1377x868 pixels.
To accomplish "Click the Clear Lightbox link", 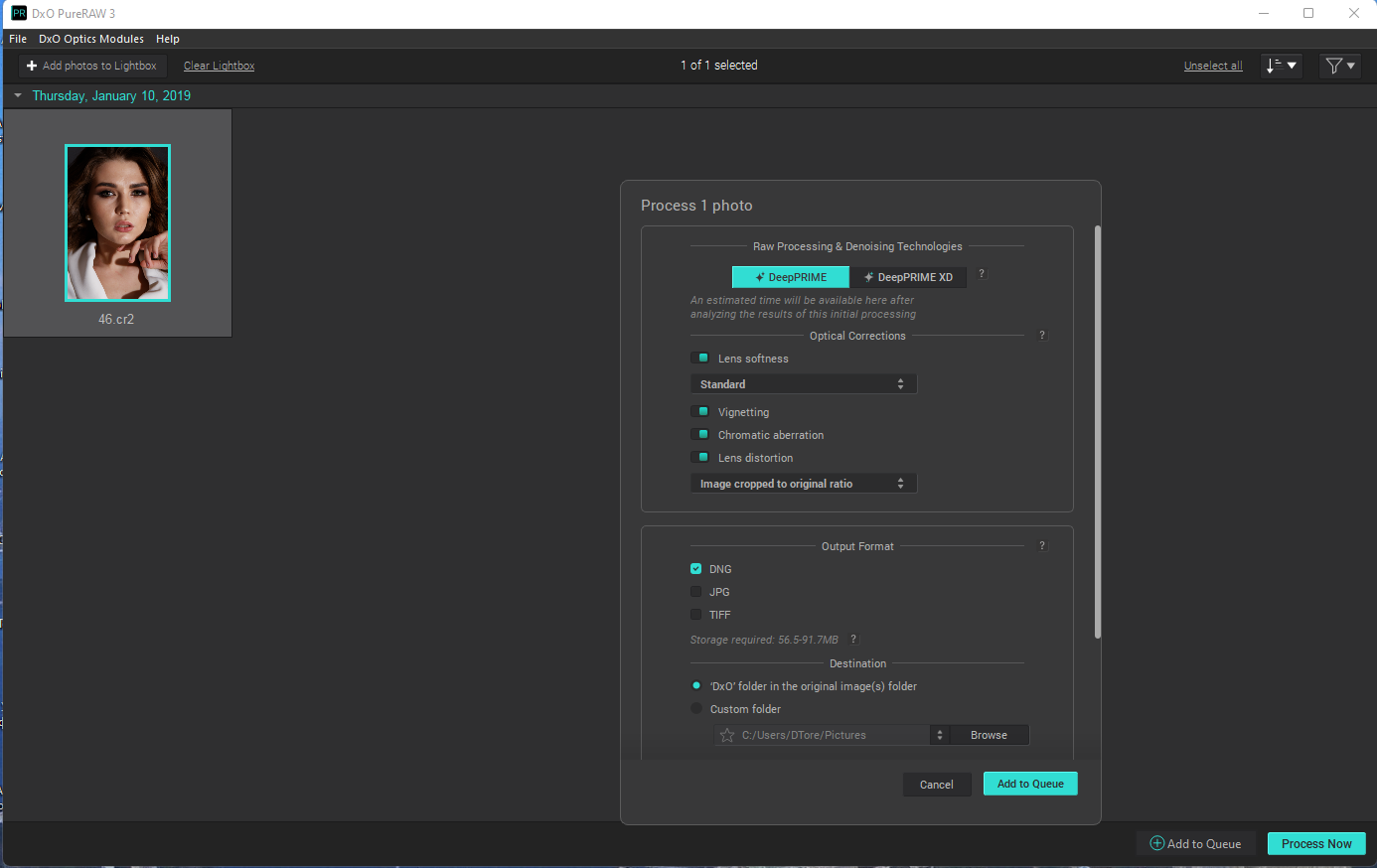I will click(219, 66).
